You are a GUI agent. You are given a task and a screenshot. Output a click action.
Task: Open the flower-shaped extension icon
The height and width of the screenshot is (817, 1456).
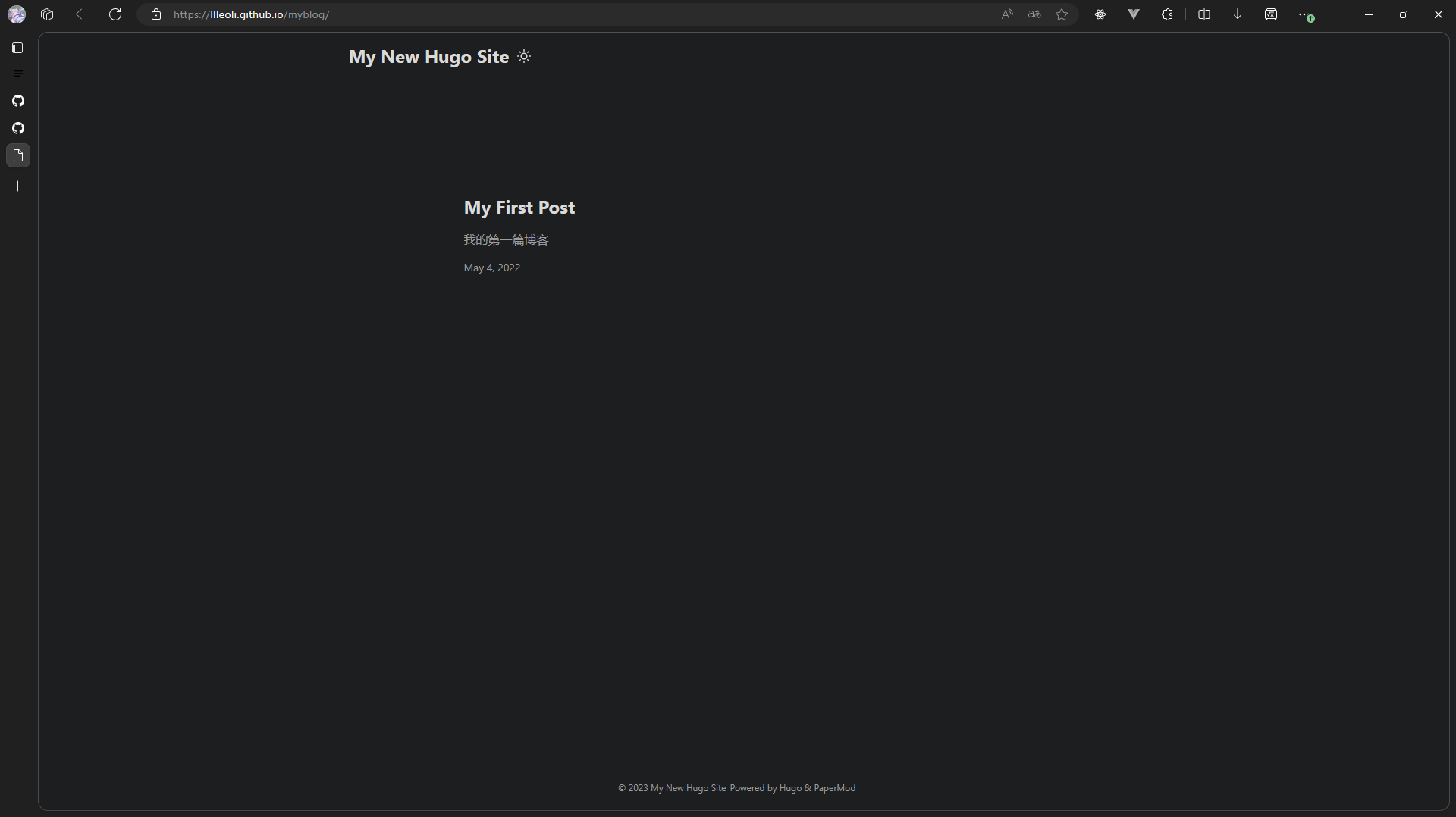(x=1100, y=14)
